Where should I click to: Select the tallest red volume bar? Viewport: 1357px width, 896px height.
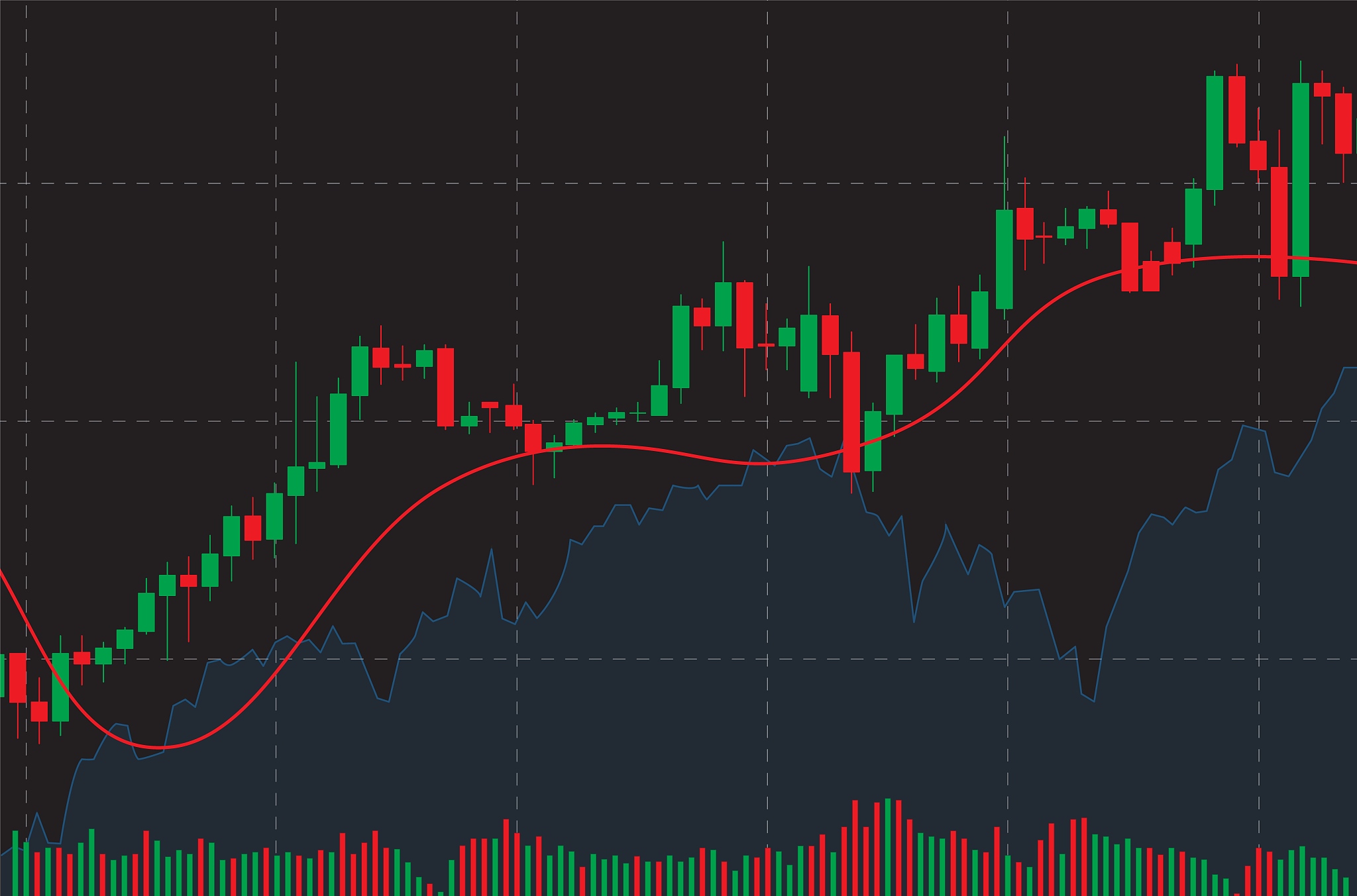tap(855, 848)
